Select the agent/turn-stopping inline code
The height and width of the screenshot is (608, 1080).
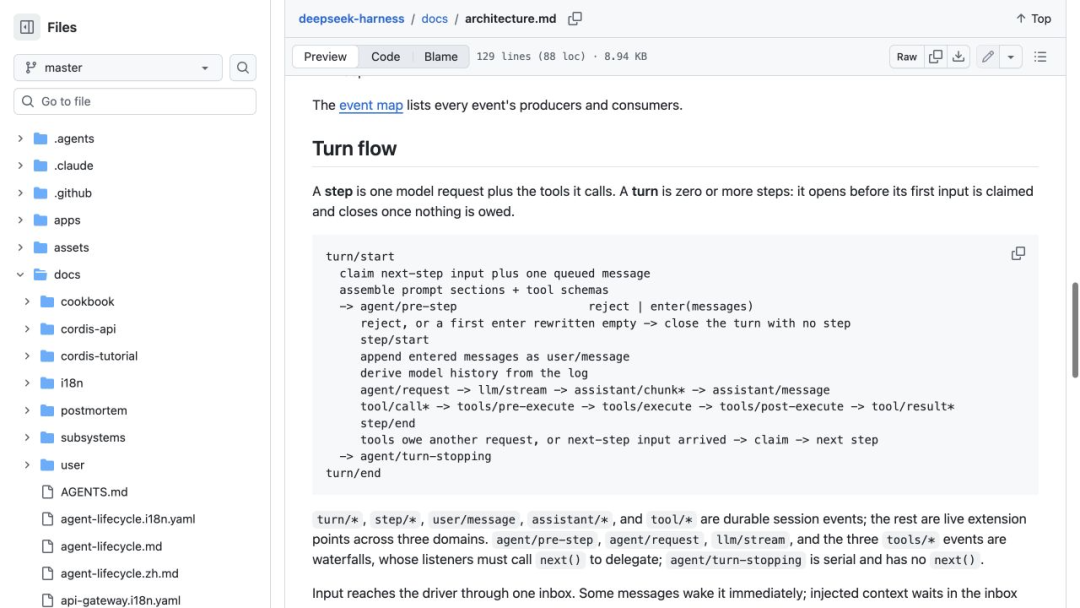coord(736,560)
